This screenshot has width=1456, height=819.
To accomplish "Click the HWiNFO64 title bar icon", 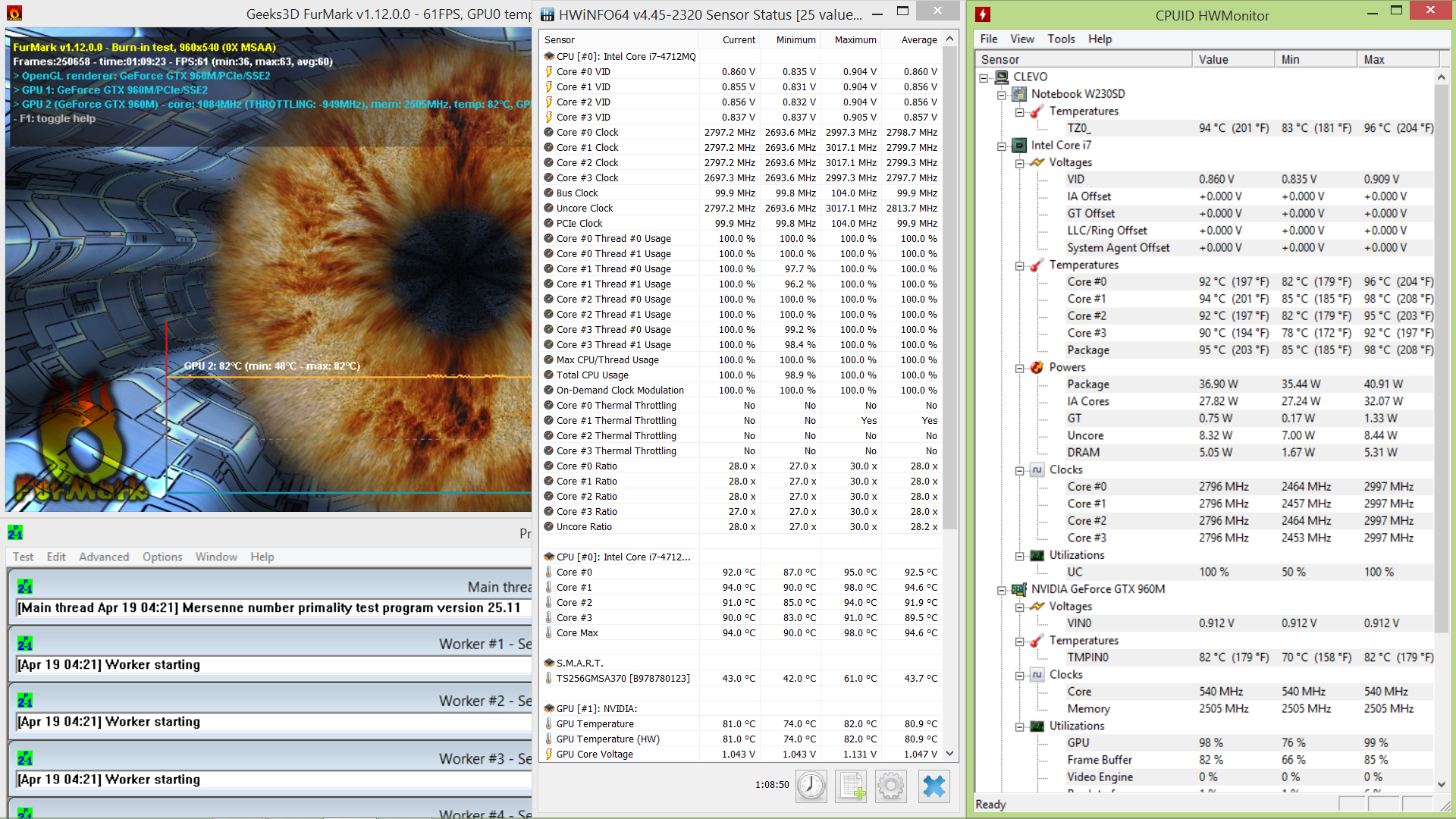I will coord(548,14).
